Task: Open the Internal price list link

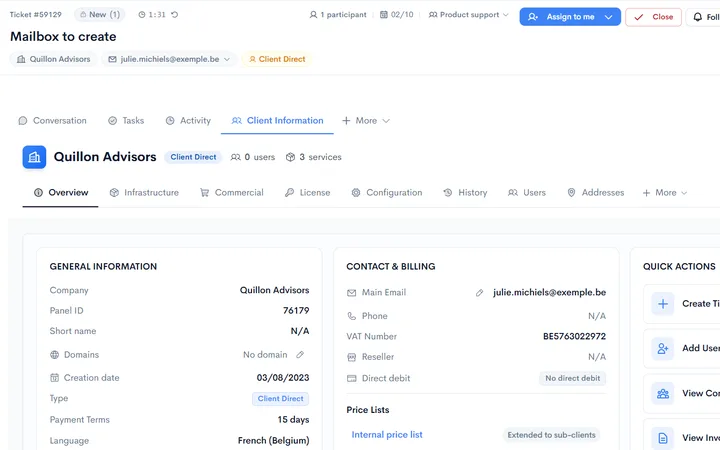Action: [x=387, y=435]
